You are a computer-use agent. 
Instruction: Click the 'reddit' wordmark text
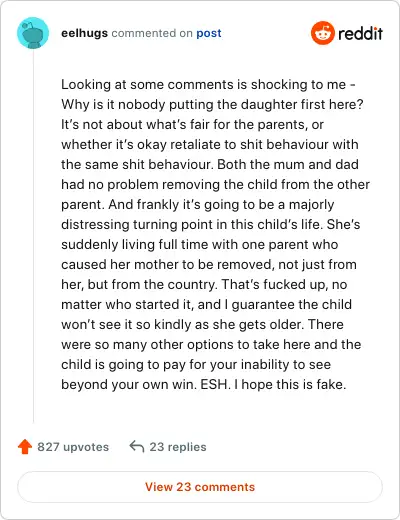pyautogui.click(x=360, y=33)
